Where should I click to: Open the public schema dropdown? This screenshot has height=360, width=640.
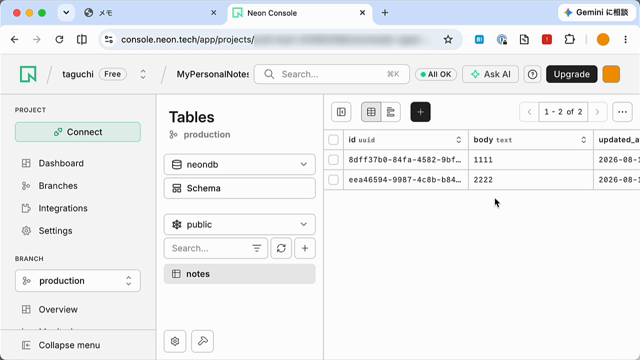pos(240,224)
